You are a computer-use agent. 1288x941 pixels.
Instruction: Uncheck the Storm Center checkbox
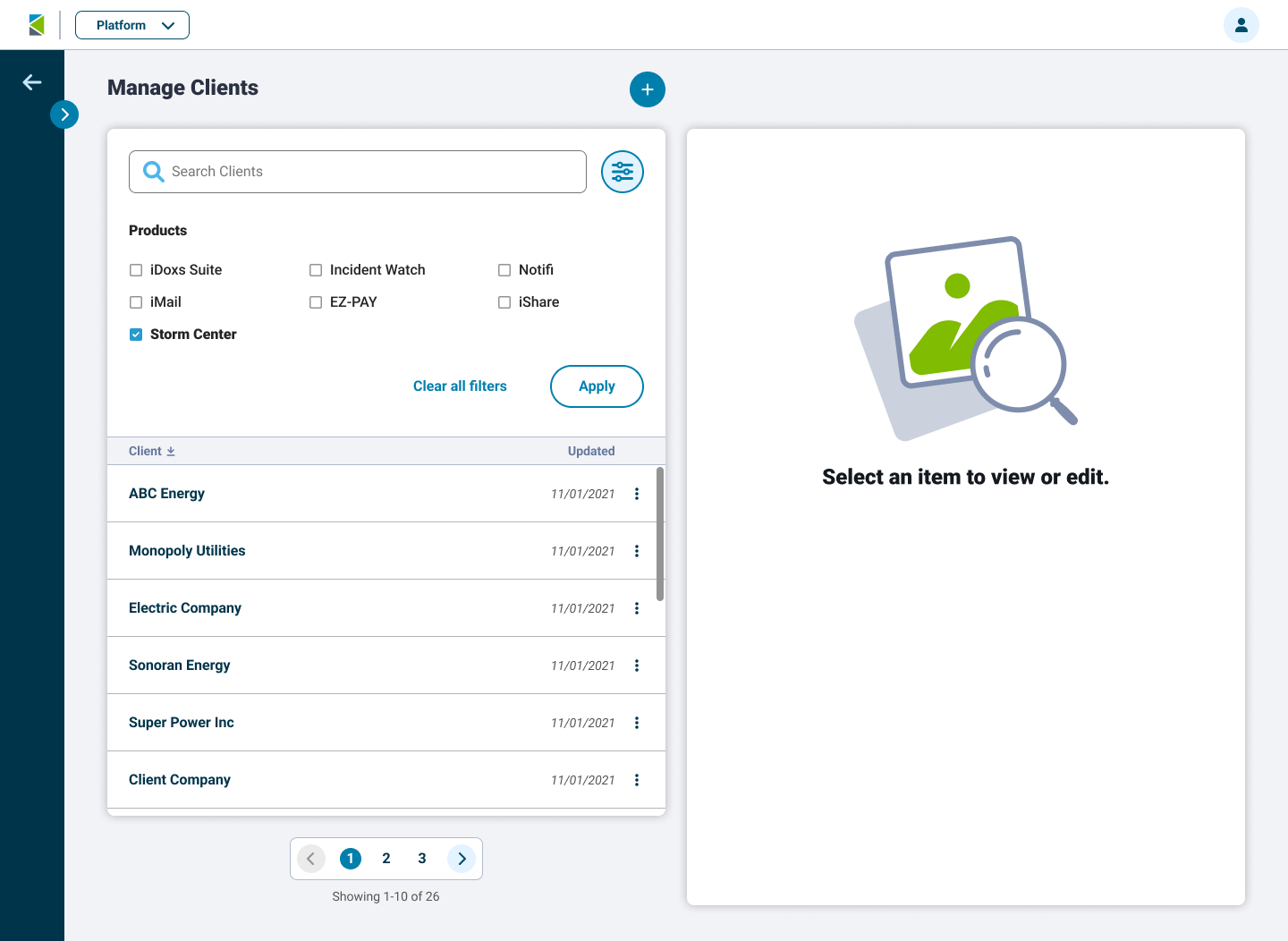136,335
